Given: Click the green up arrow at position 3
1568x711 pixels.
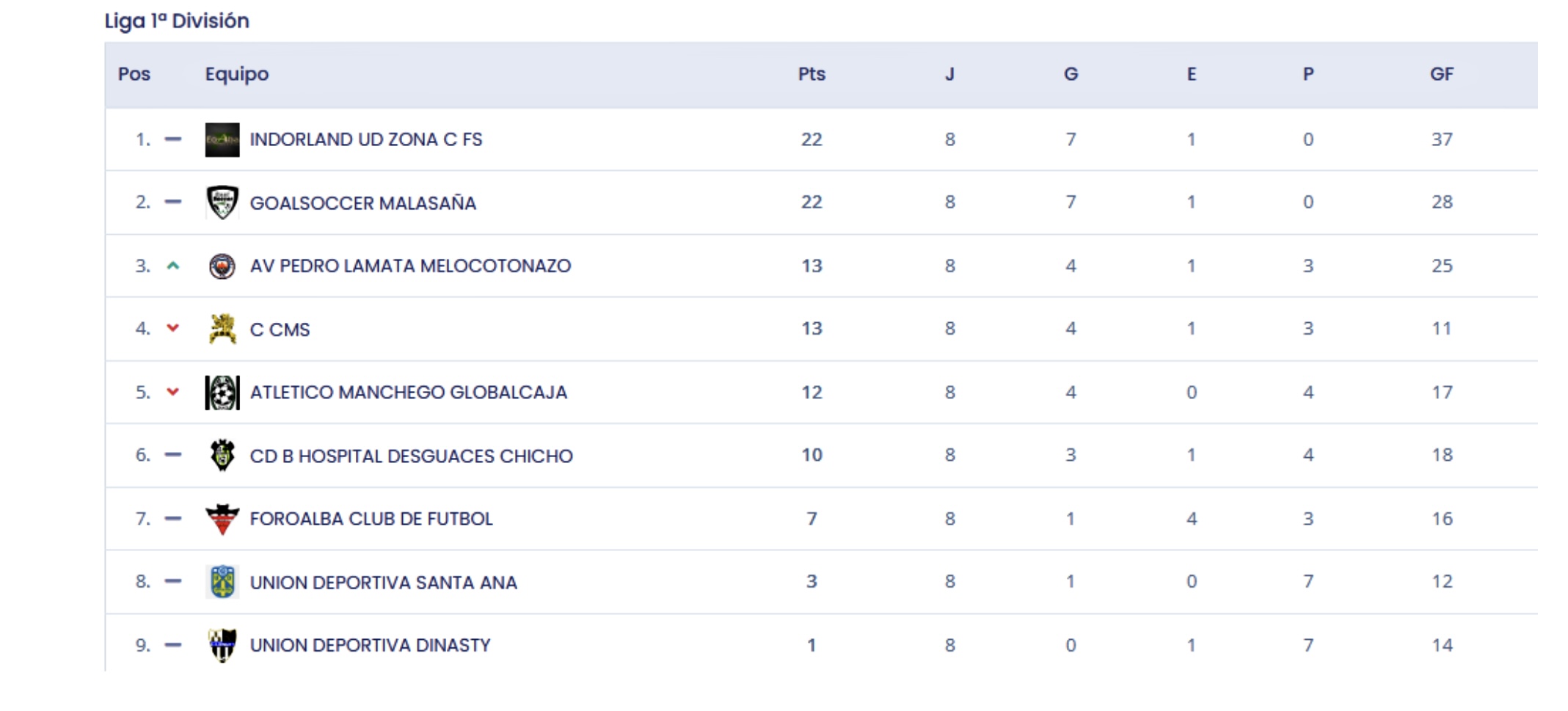Looking at the screenshot, I should click(x=173, y=266).
